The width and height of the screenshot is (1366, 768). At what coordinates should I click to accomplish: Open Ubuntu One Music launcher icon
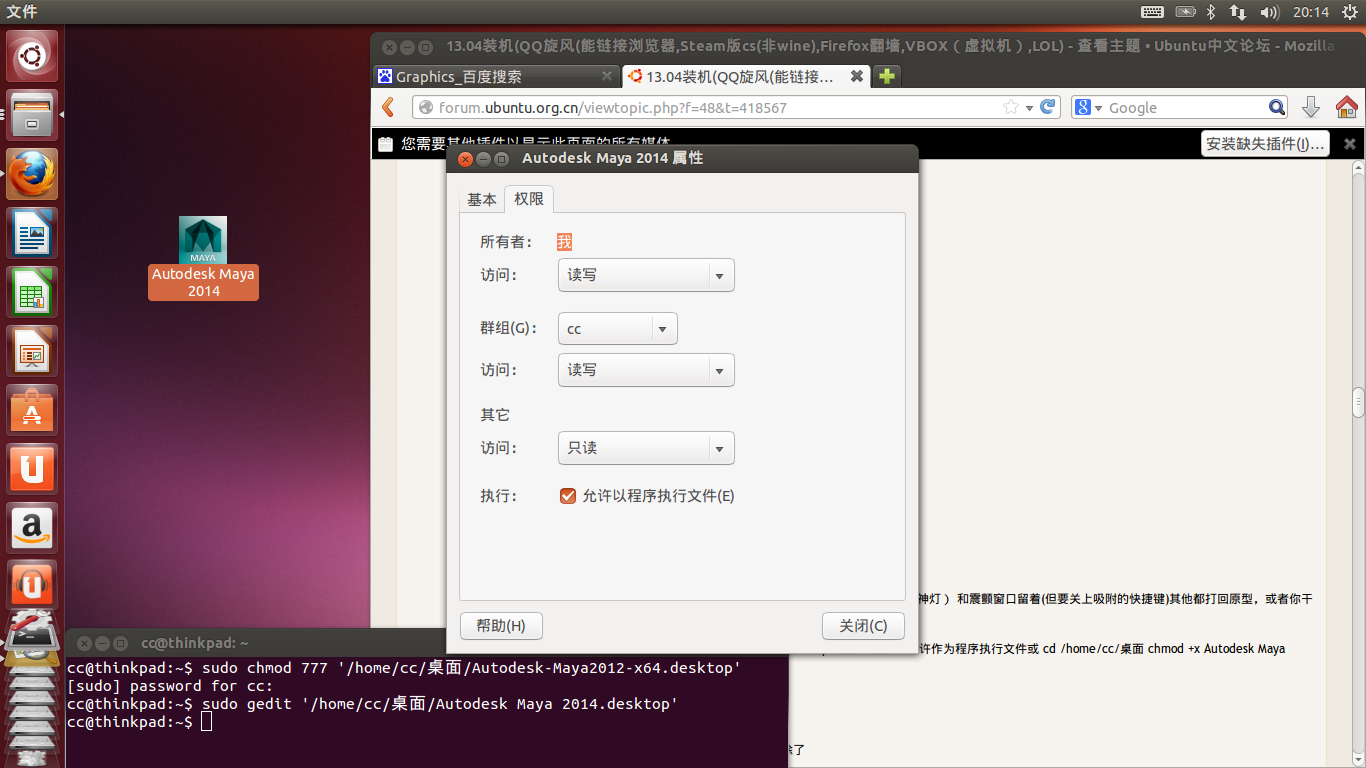click(x=33, y=584)
